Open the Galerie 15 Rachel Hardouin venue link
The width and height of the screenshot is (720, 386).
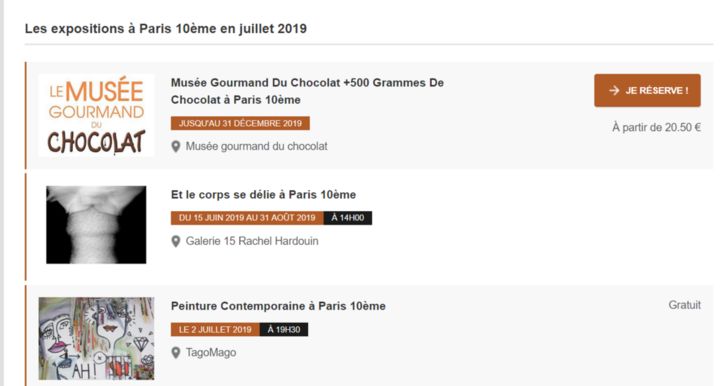[x=252, y=241]
